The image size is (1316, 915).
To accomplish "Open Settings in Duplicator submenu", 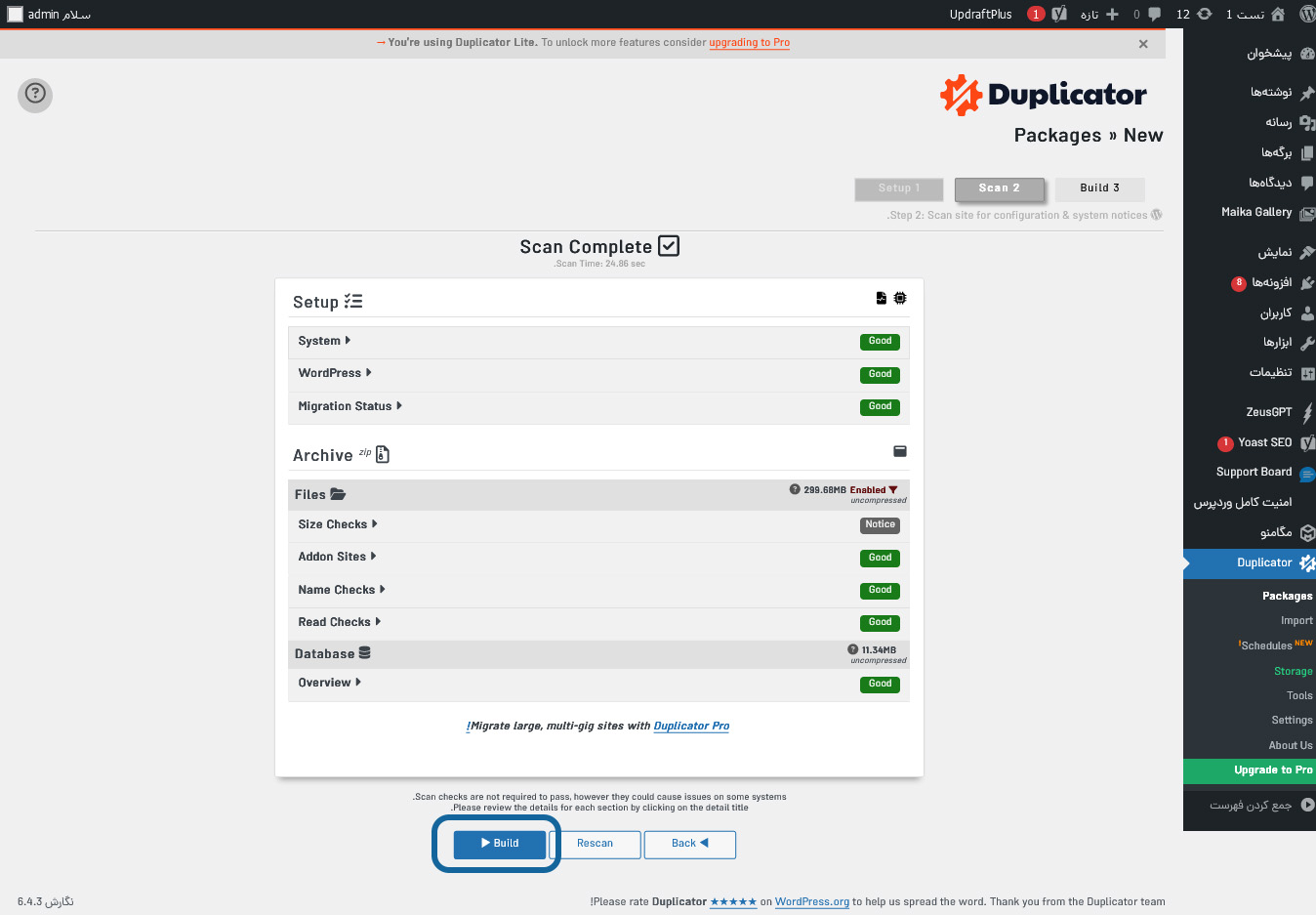I will click(1292, 721).
